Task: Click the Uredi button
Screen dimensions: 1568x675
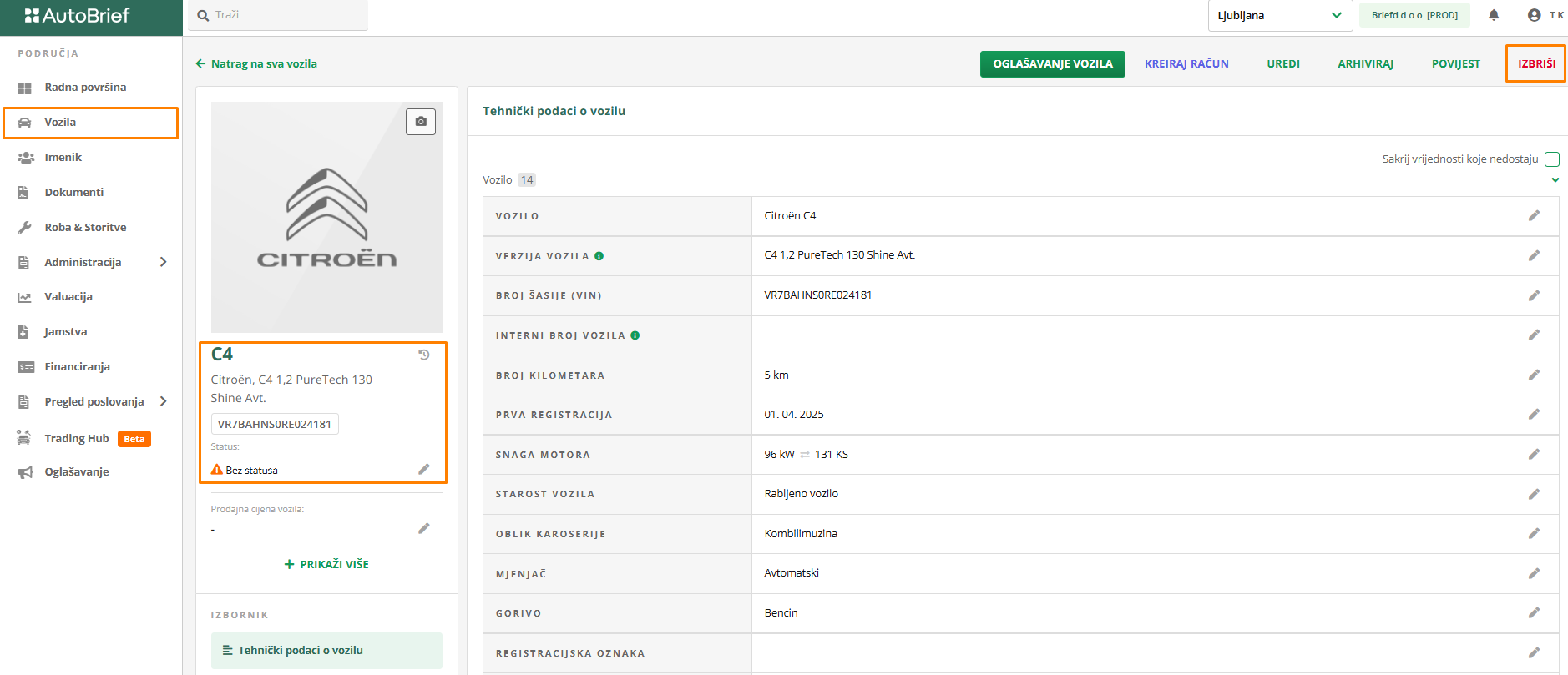Action: 1283,63
